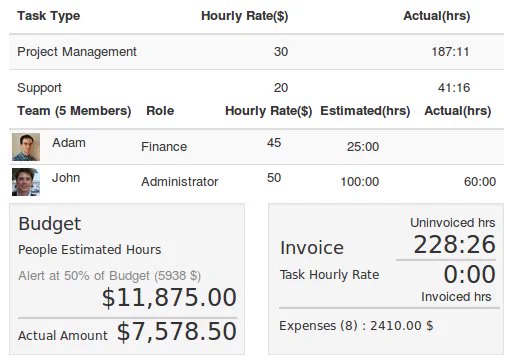Click the Expenses (8) : 2410.00 $ line

[x=356, y=326]
